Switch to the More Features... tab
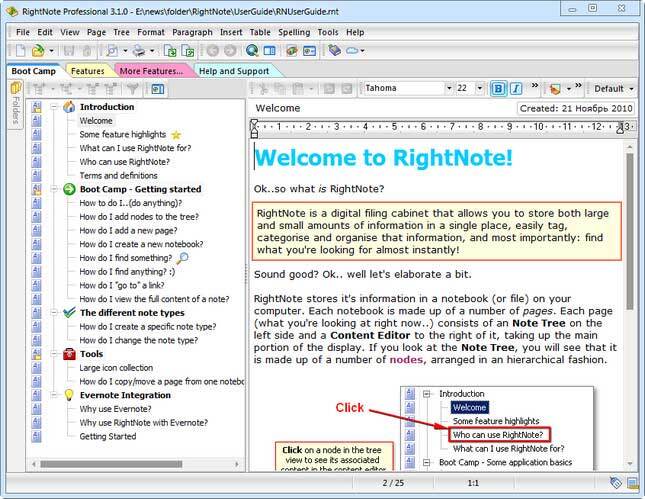Viewport: 645px width, 499px height. pyautogui.click(x=151, y=71)
